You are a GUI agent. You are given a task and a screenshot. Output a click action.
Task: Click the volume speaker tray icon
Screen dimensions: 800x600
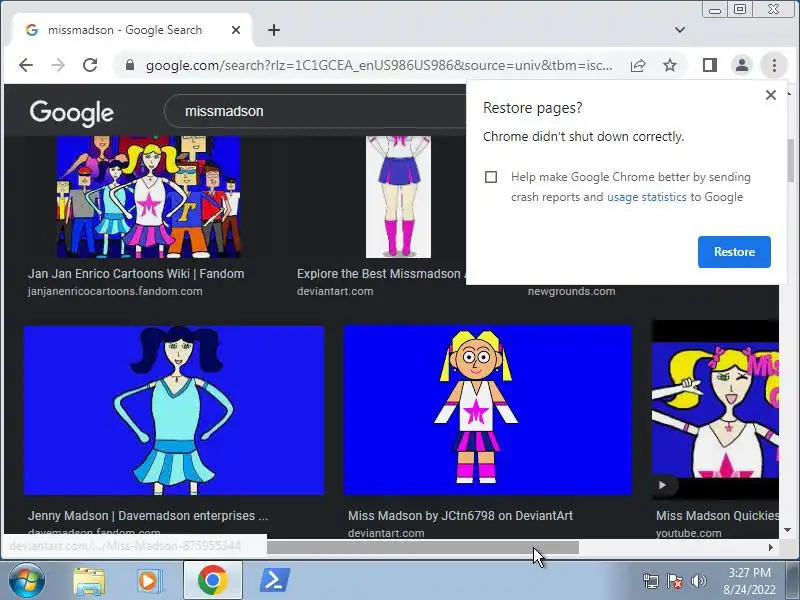pyautogui.click(x=698, y=581)
